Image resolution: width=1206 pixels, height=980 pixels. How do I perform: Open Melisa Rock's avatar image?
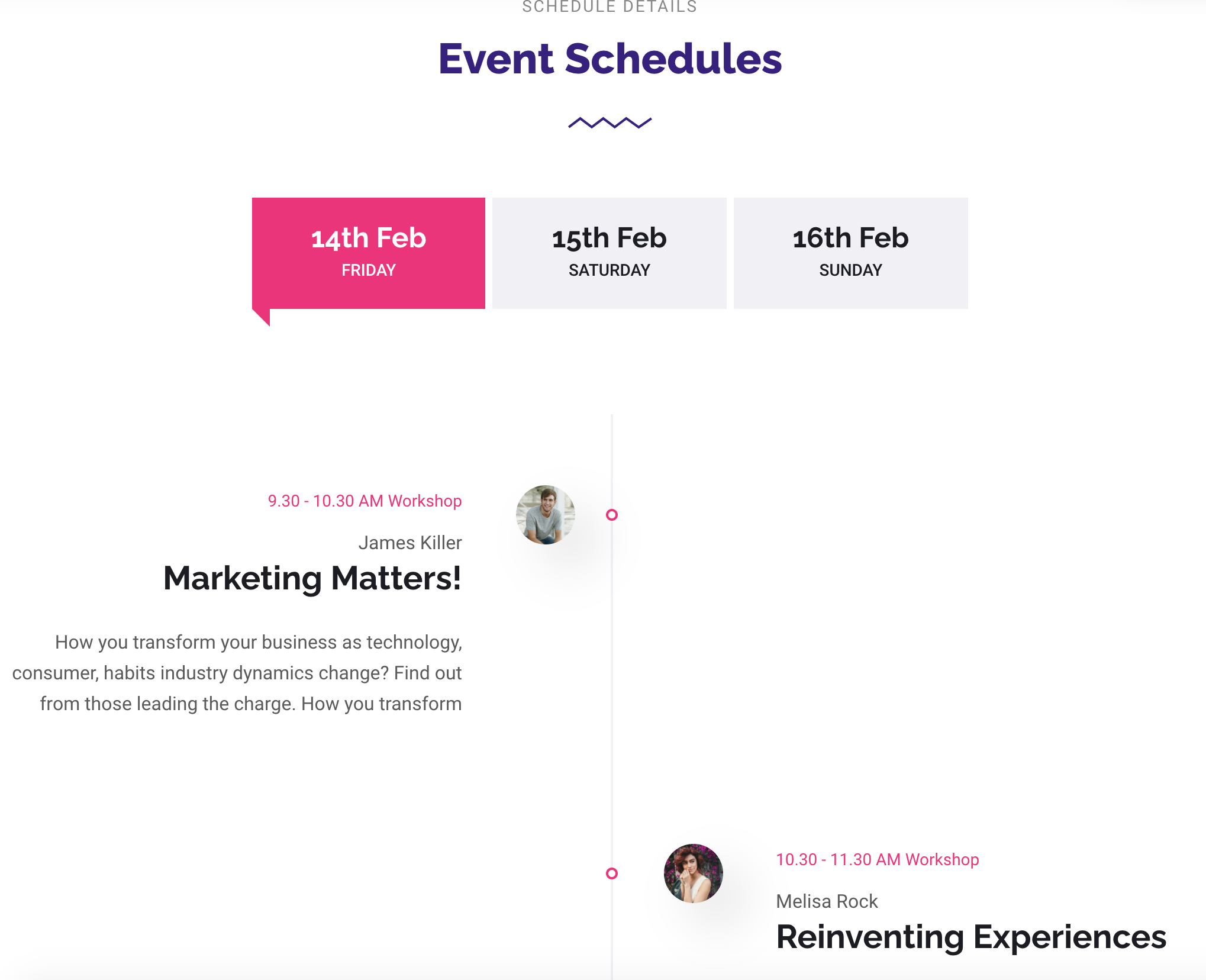(693, 873)
